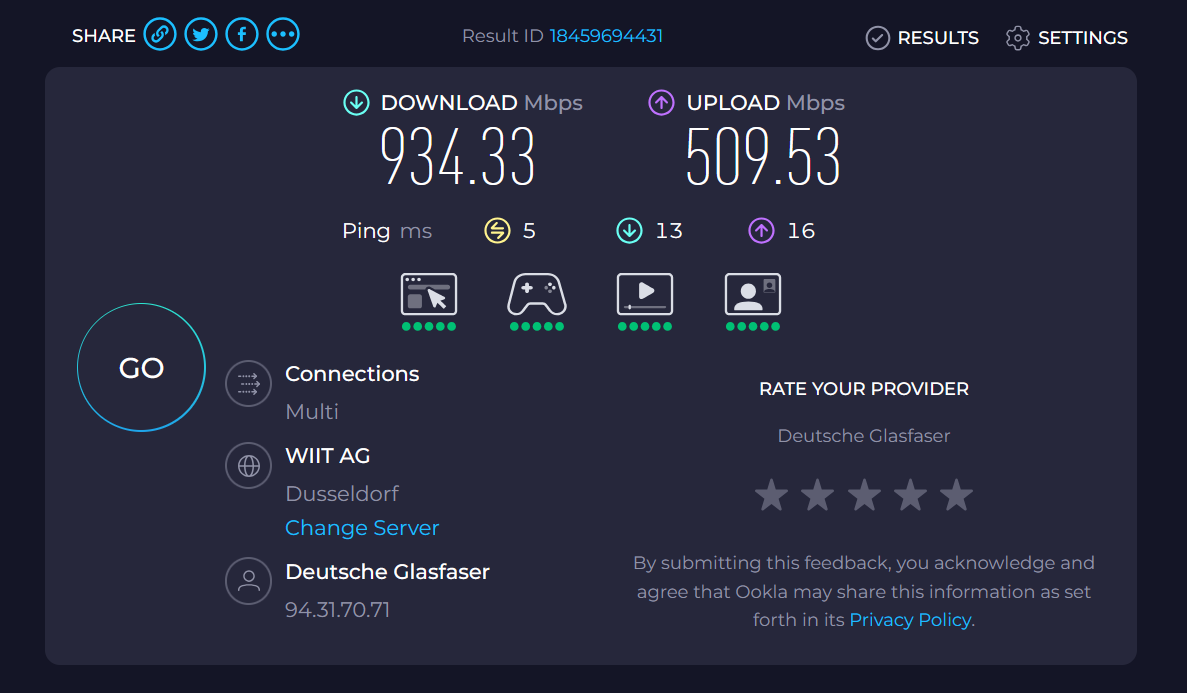Click the video streaming experience icon
Screen dimensions: 1187x693
pyautogui.click(x=645, y=294)
